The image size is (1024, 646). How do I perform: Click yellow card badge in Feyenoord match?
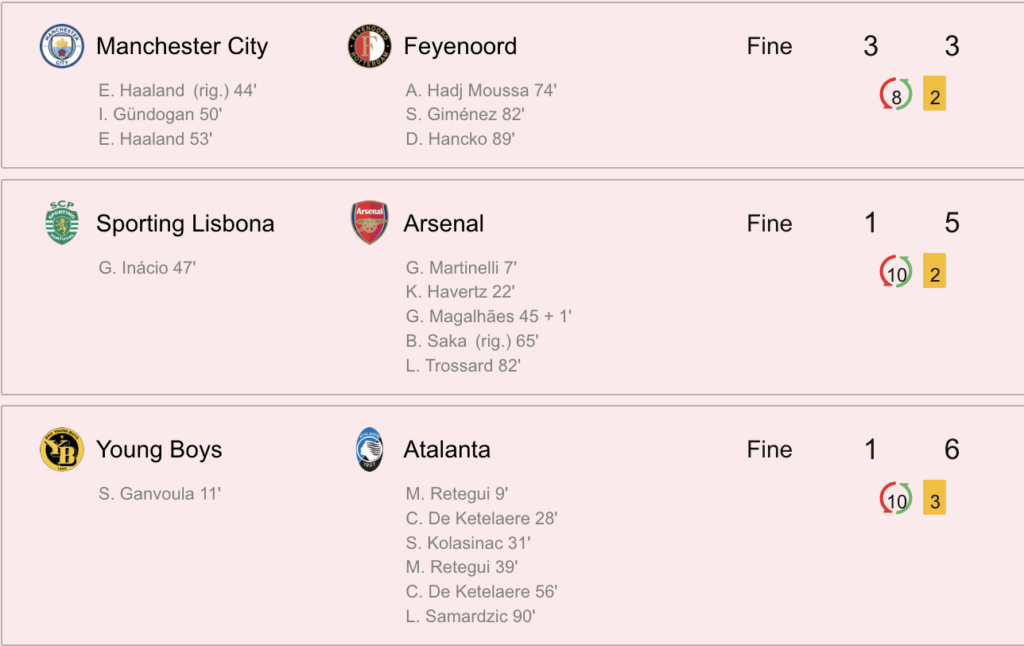(935, 93)
